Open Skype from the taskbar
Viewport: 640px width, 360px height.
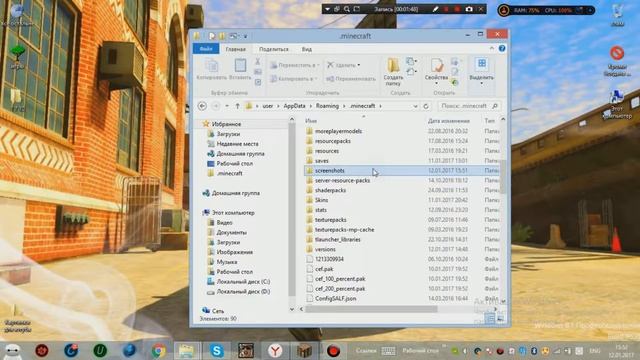pyautogui.click(x=216, y=350)
